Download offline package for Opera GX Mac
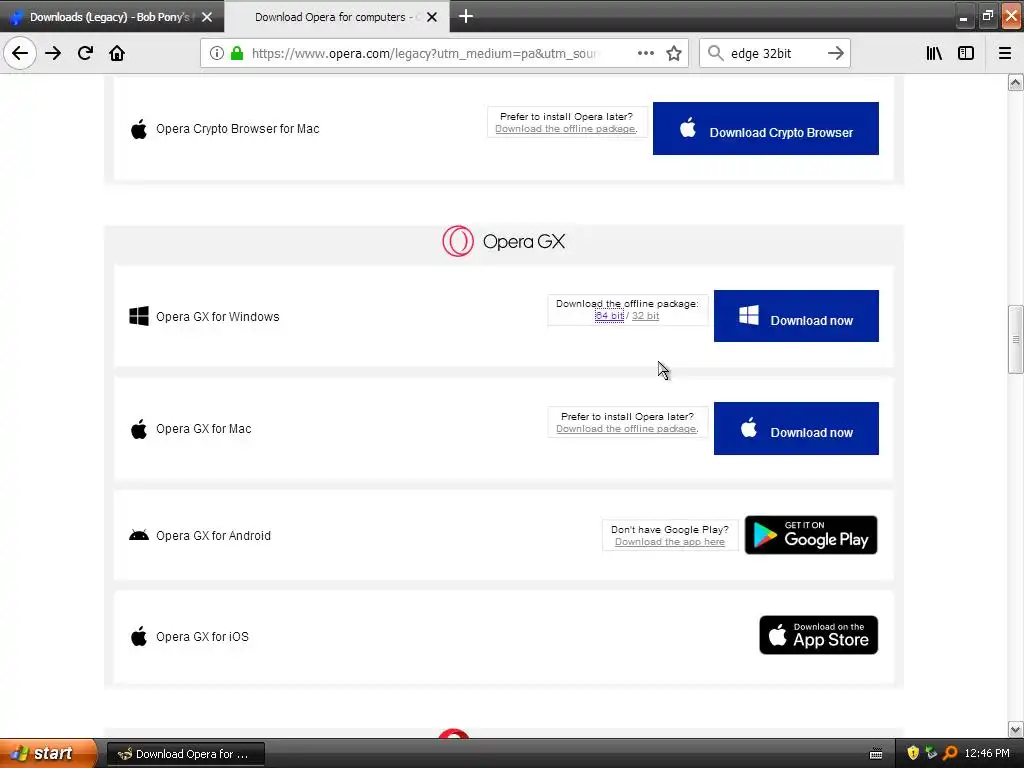The width and height of the screenshot is (1024, 768). pos(627,429)
